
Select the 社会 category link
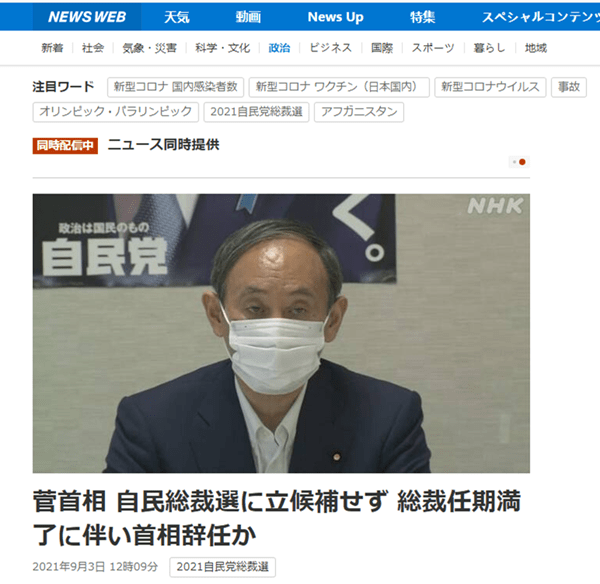click(x=93, y=48)
